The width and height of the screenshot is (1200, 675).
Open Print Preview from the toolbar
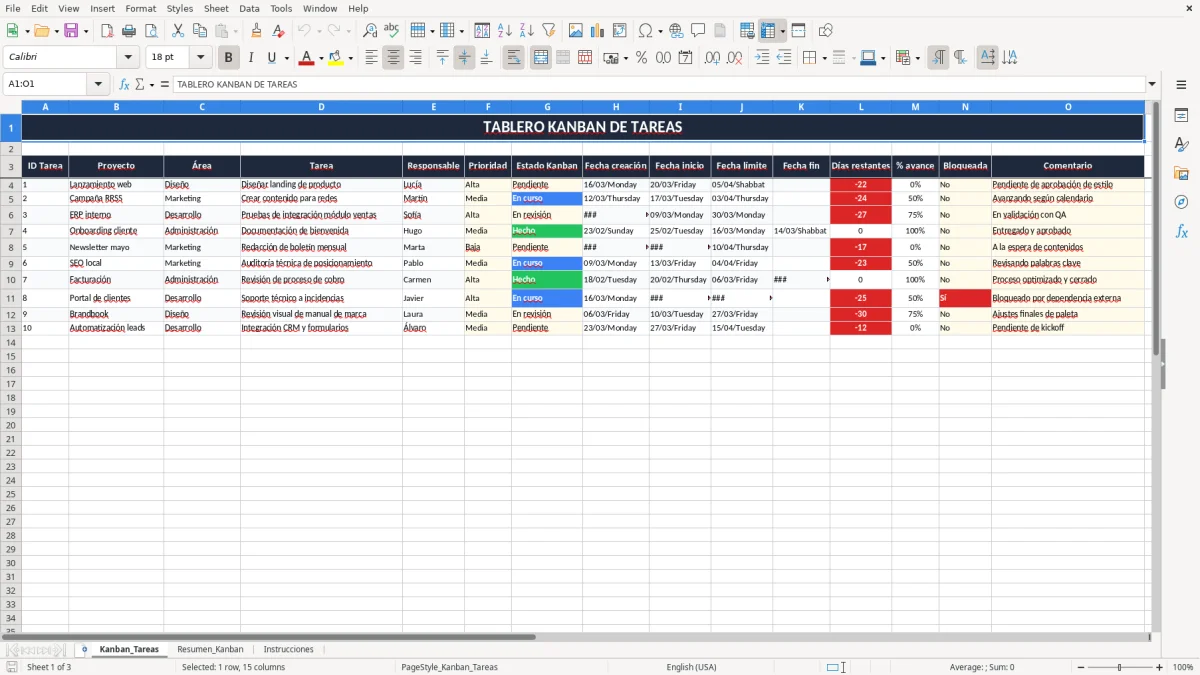[x=151, y=31]
